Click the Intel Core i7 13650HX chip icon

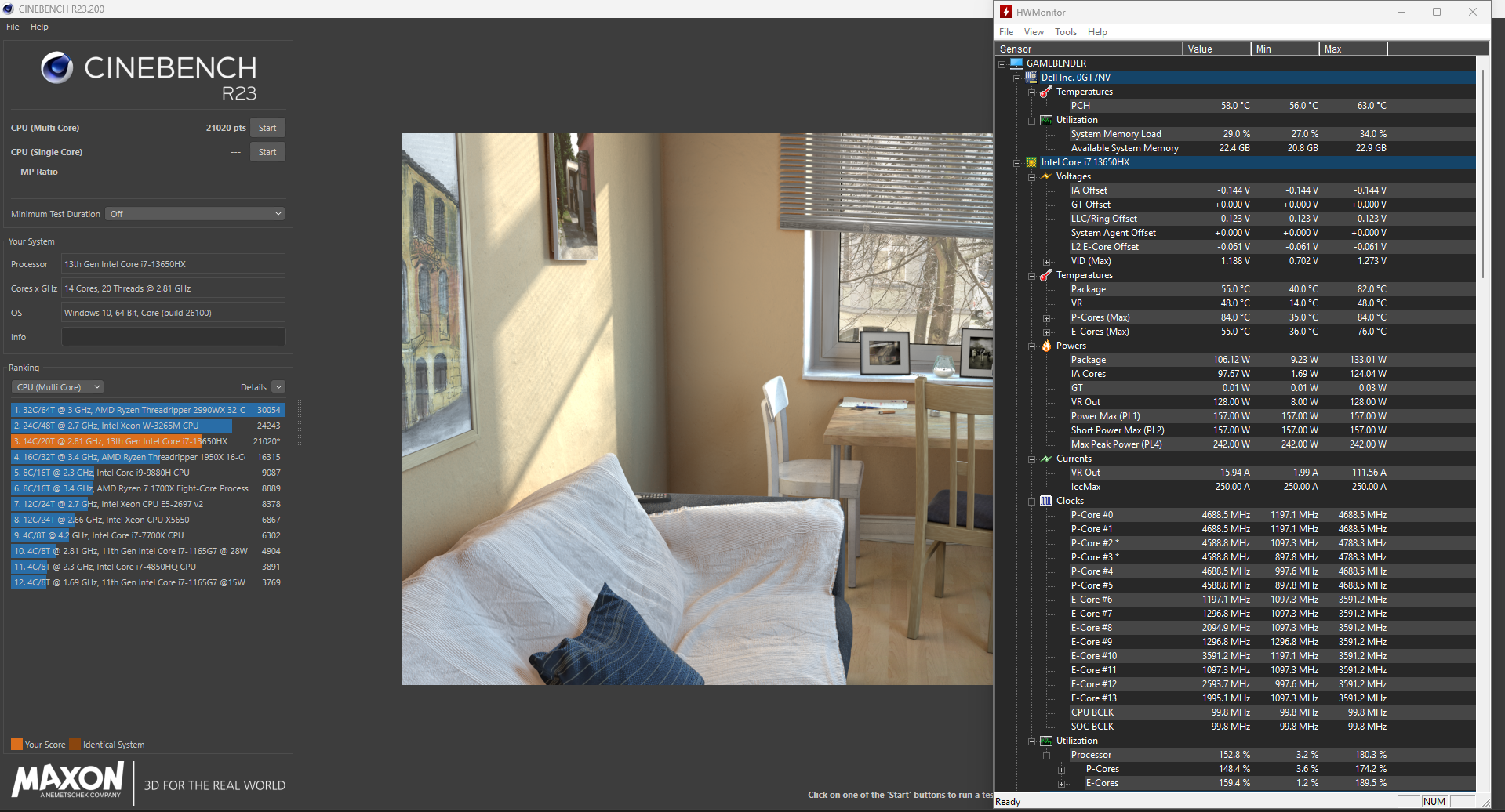[x=1031, y=162]
